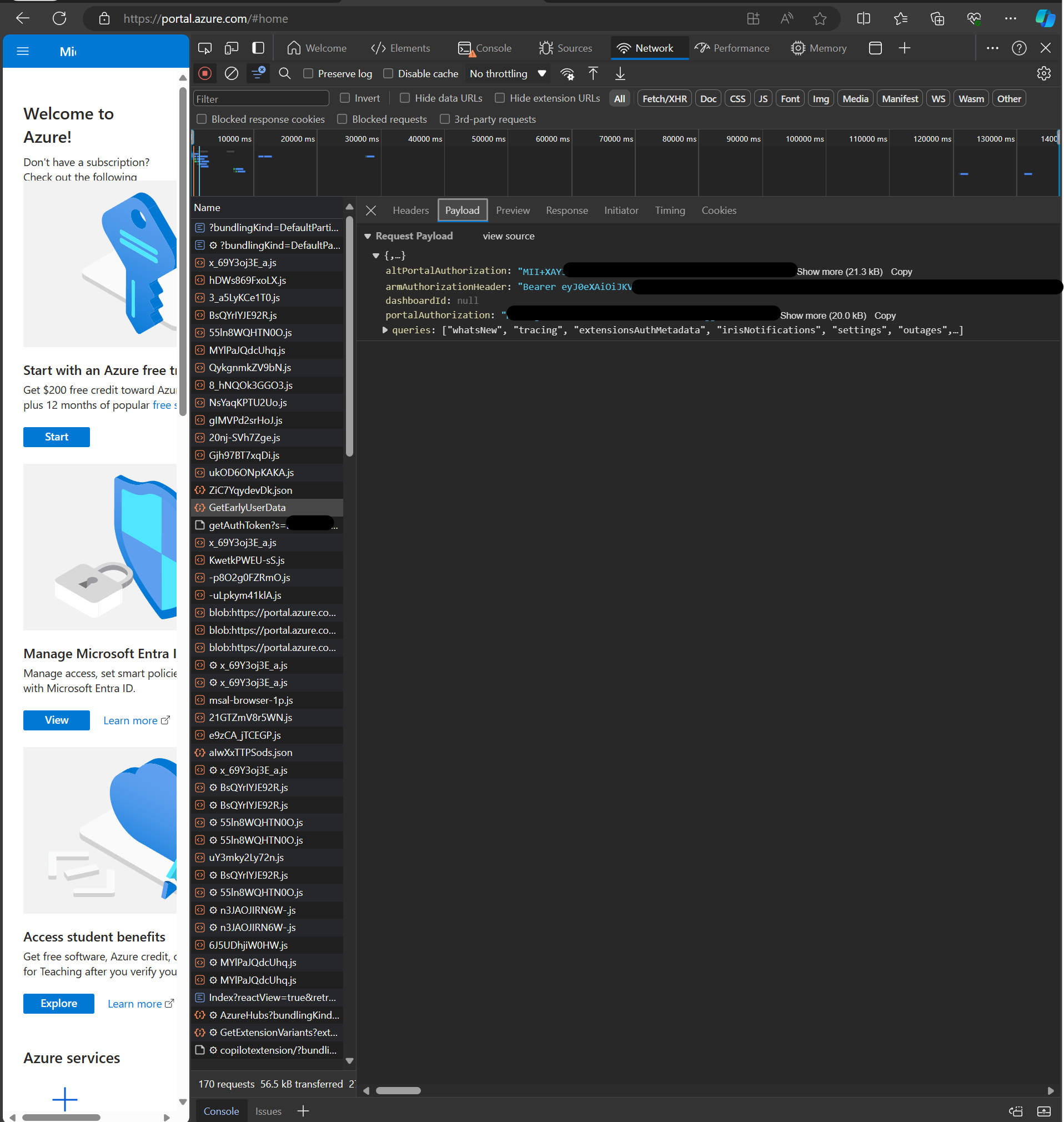Viewport: 1064px width, 1122px height.
Task: Select the Fetch/XHR filter toggle
Action: (664, 99)
